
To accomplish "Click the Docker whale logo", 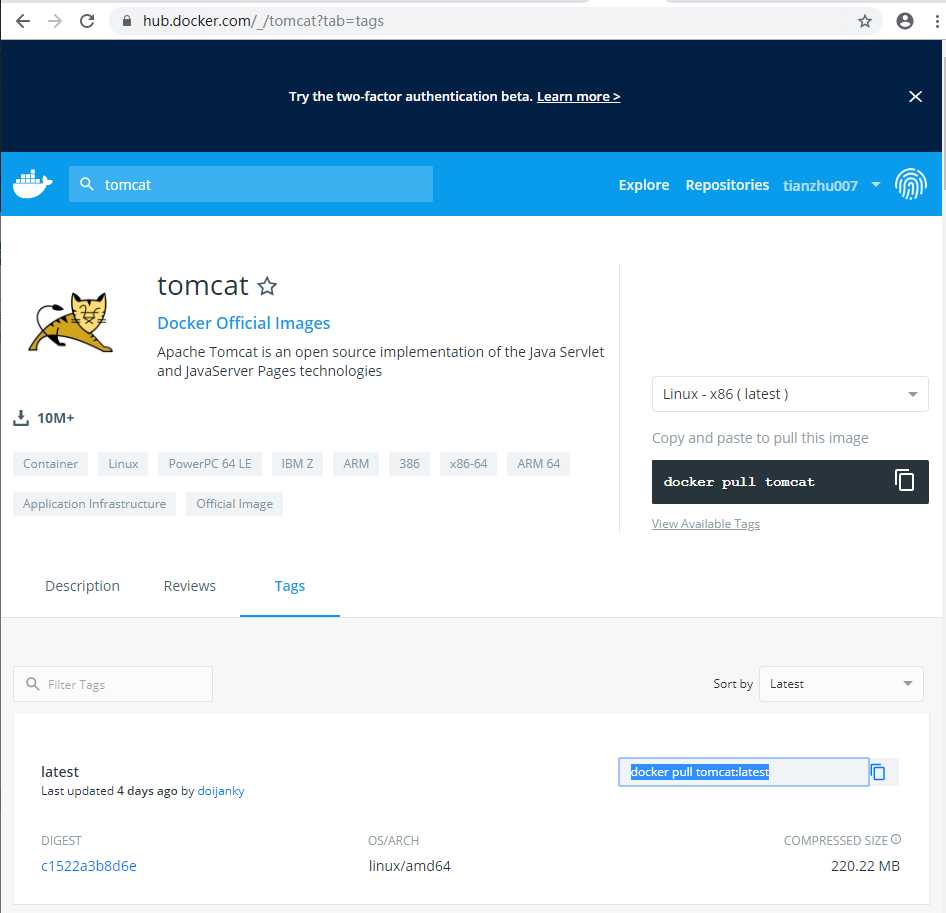I will pos(33,184).
